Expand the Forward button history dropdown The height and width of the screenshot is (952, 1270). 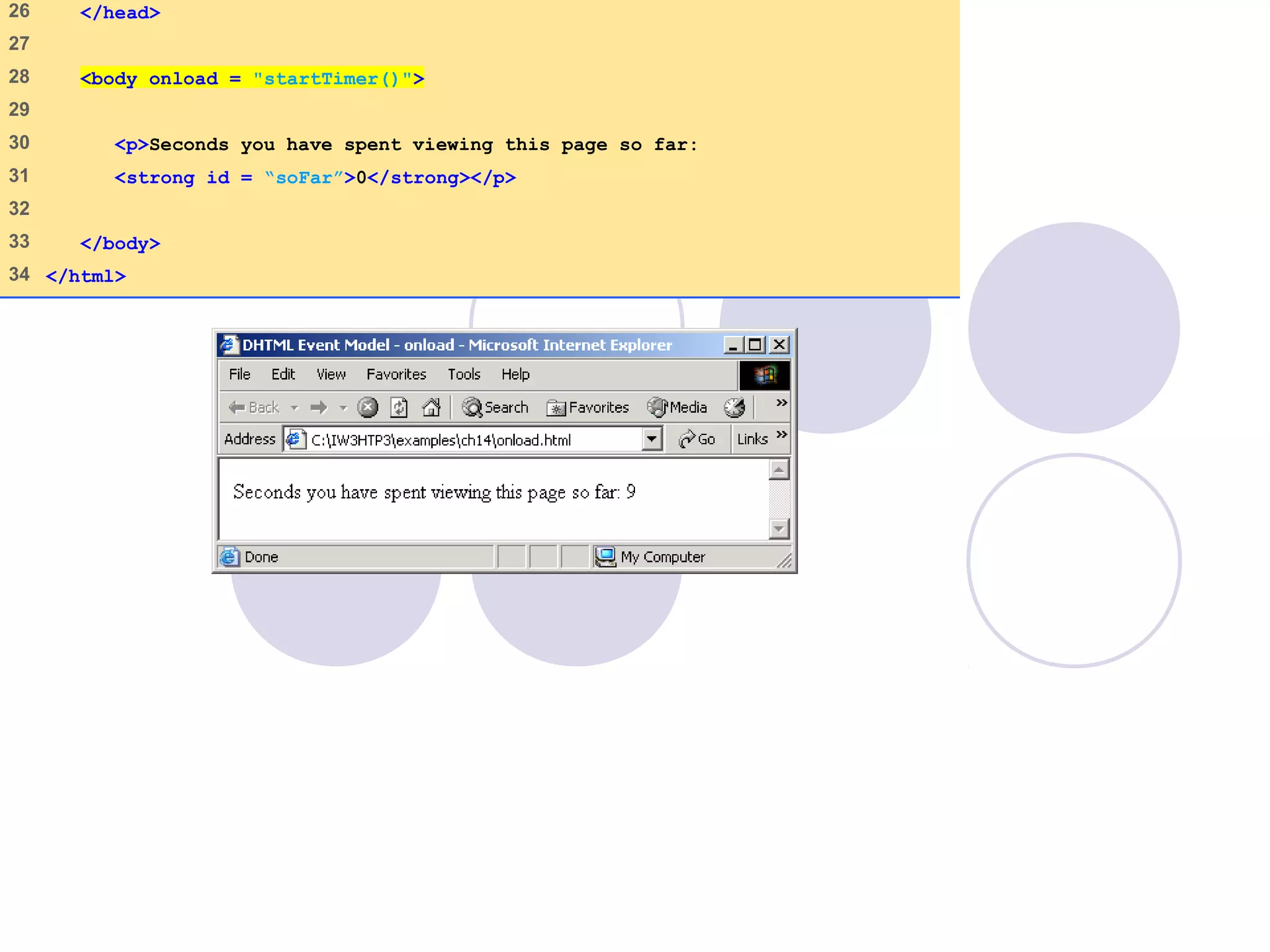click(343, 408)
